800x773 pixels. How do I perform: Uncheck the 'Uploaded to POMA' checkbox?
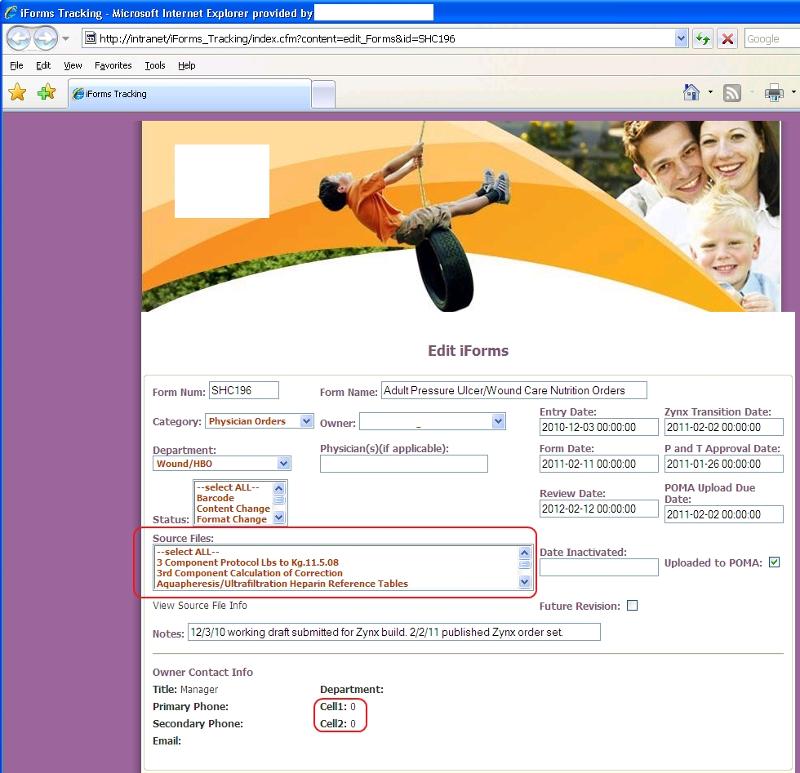click(772, 562)
